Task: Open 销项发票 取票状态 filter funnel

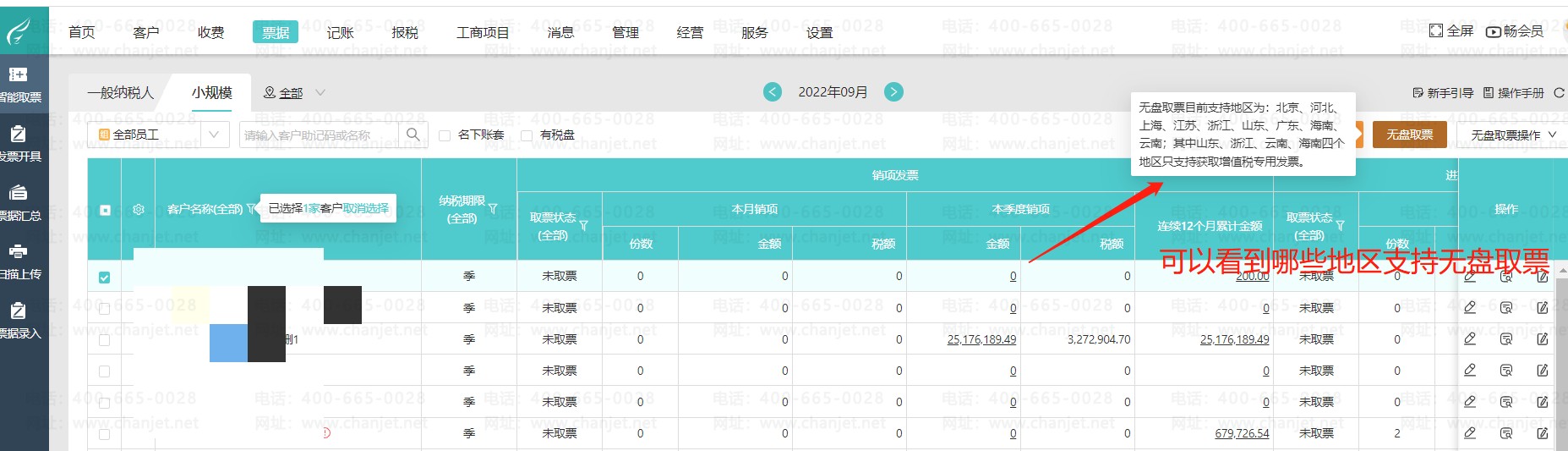Action: pos(583,226)
